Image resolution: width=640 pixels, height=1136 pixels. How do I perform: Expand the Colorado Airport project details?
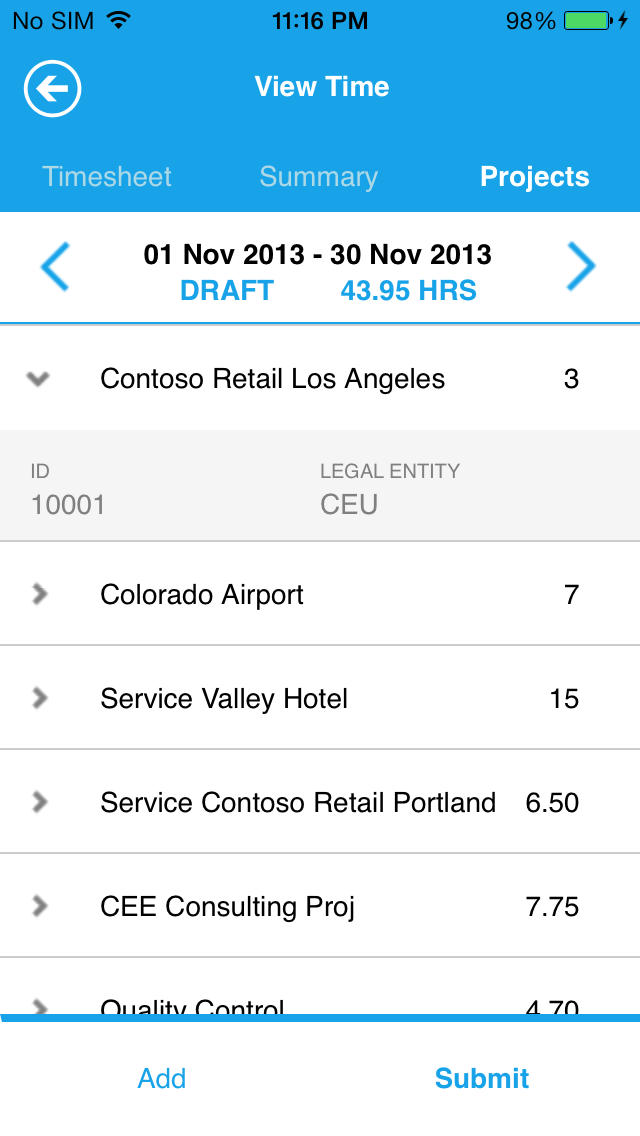(40, 595)
